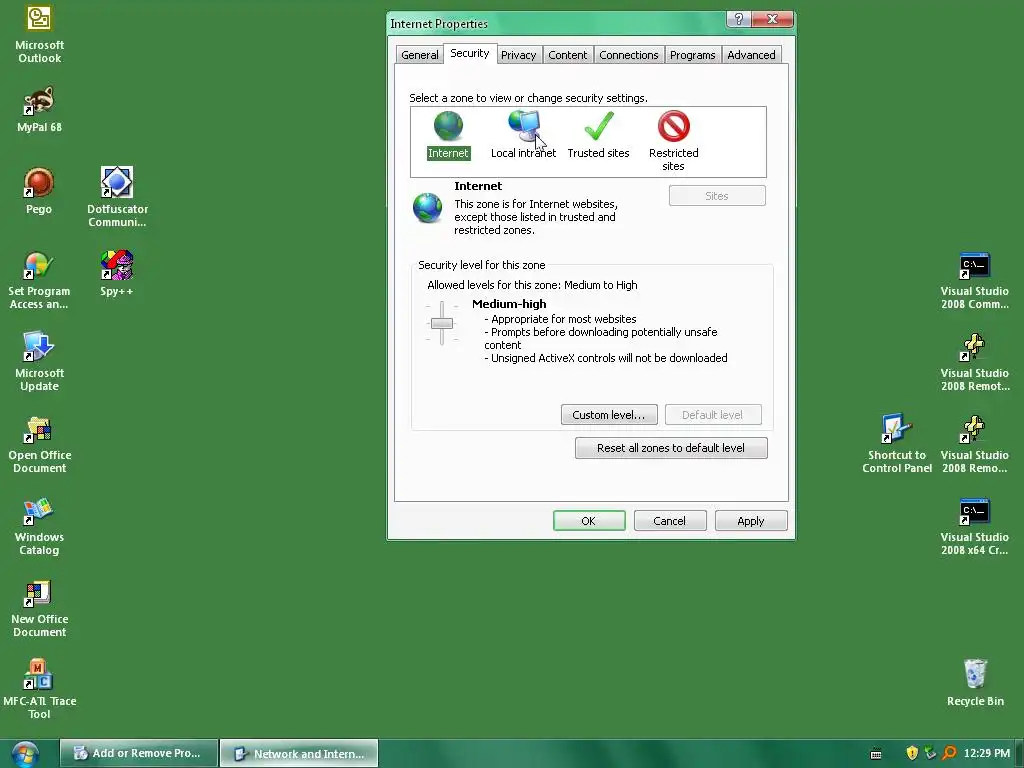
Task: Click the Security tab
Action: [470, 54]
